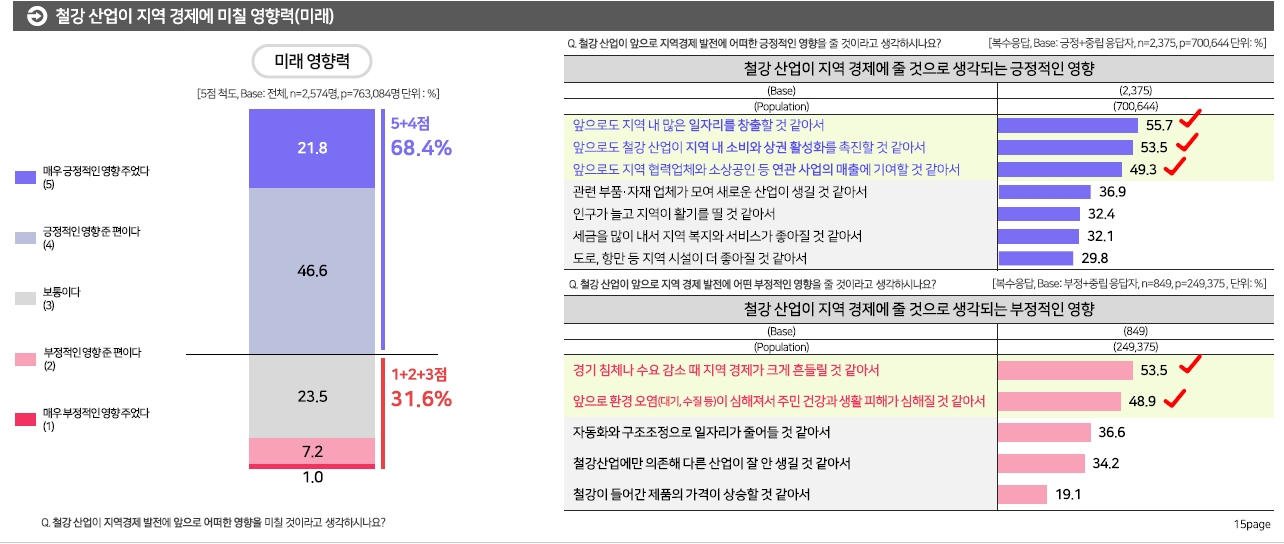
Task: Click the red checkmark next to 48.9
Action: 1174,398
